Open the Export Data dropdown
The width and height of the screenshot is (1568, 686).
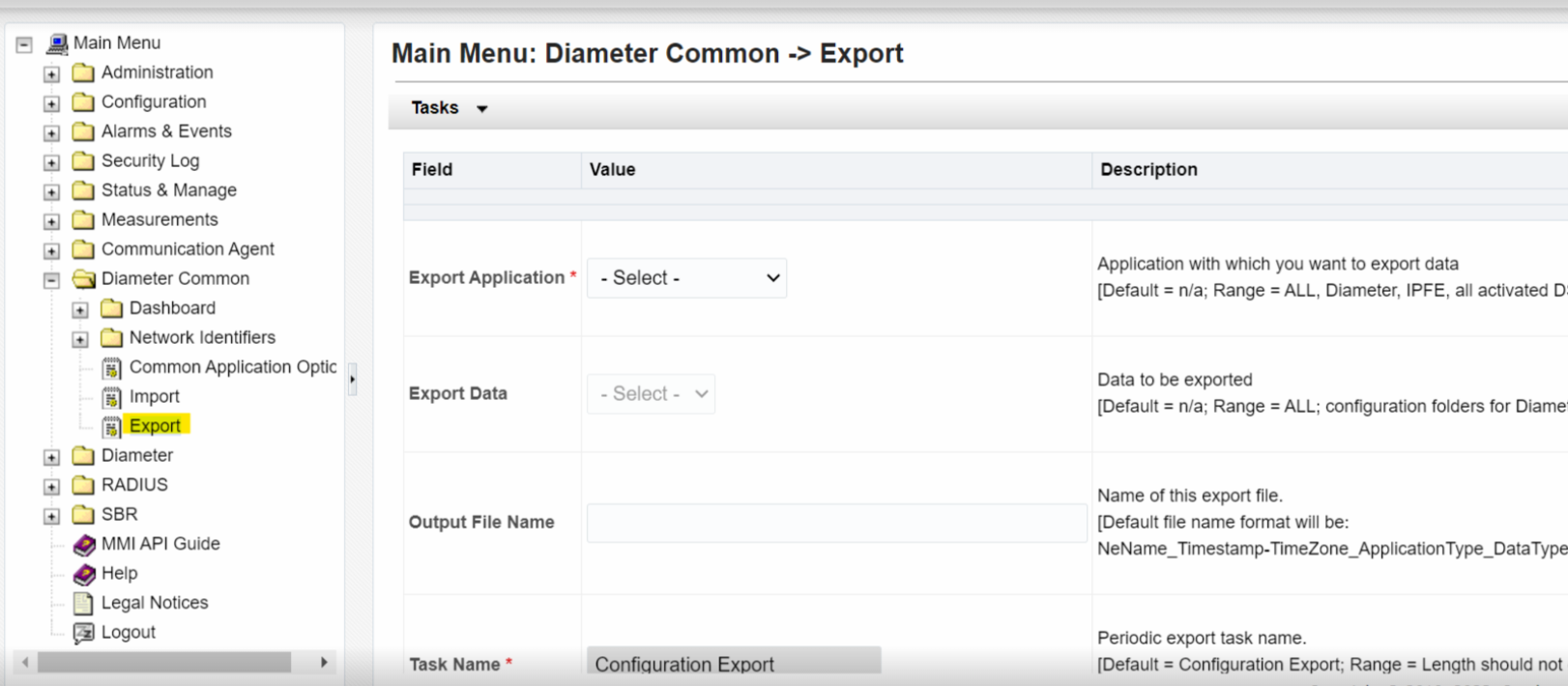[651, 394]
